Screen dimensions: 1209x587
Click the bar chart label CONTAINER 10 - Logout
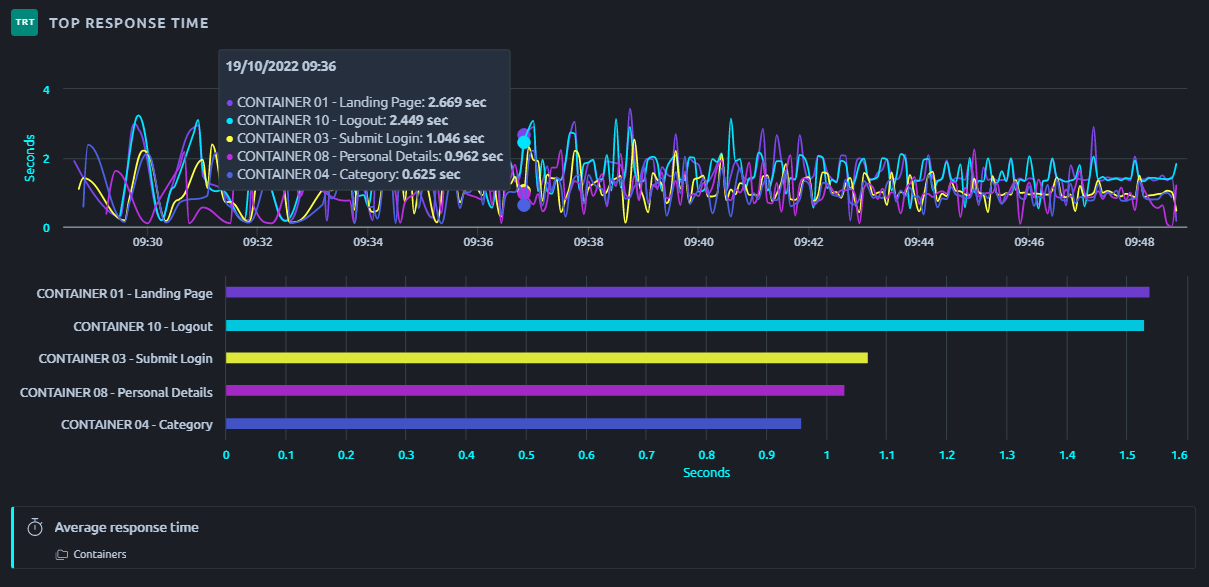click(x=143, y=326)
